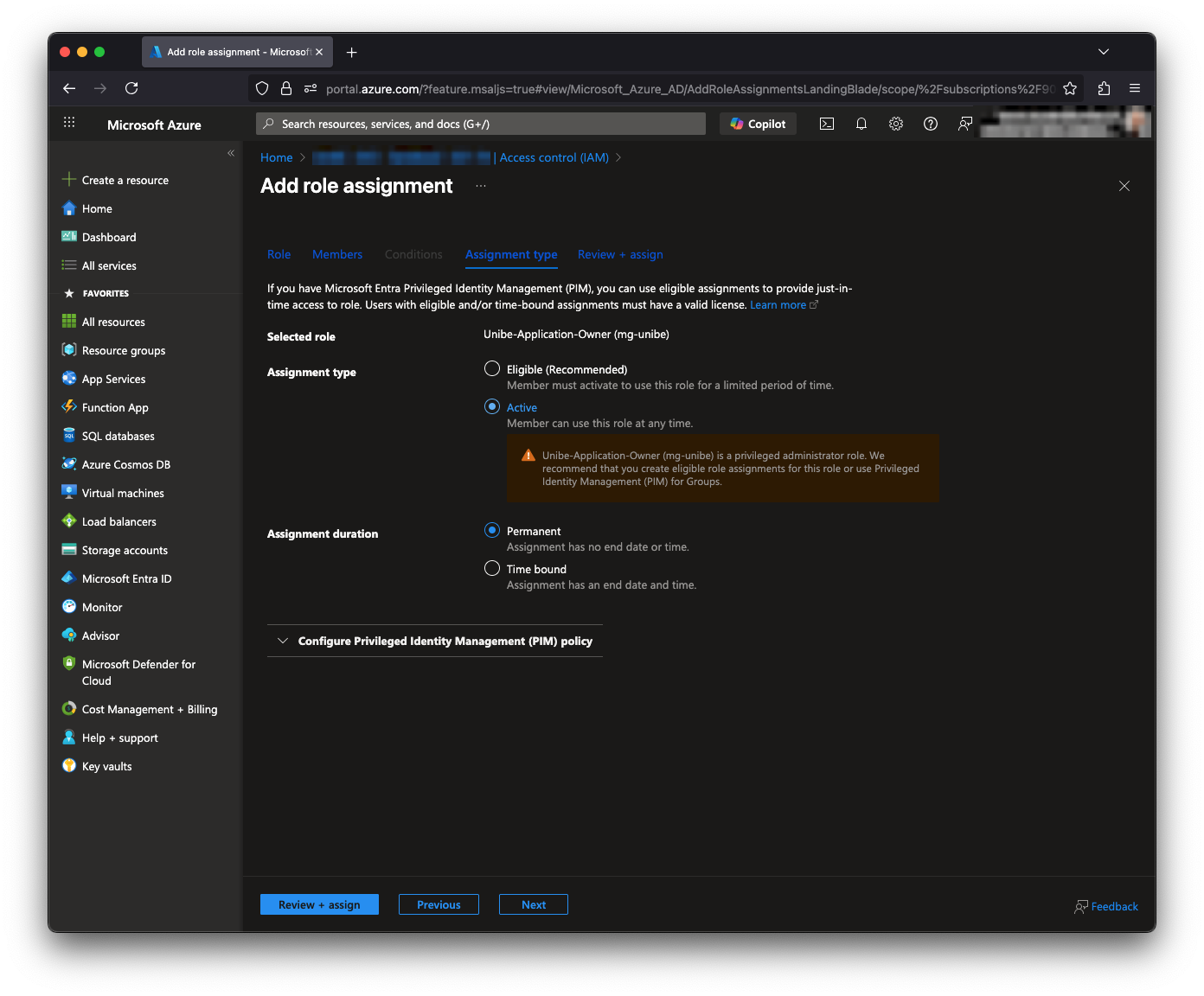Open Microsoft Entra ID in sidebar
The width and height of the screenshot is (1204, 996).
coord(126,578)
